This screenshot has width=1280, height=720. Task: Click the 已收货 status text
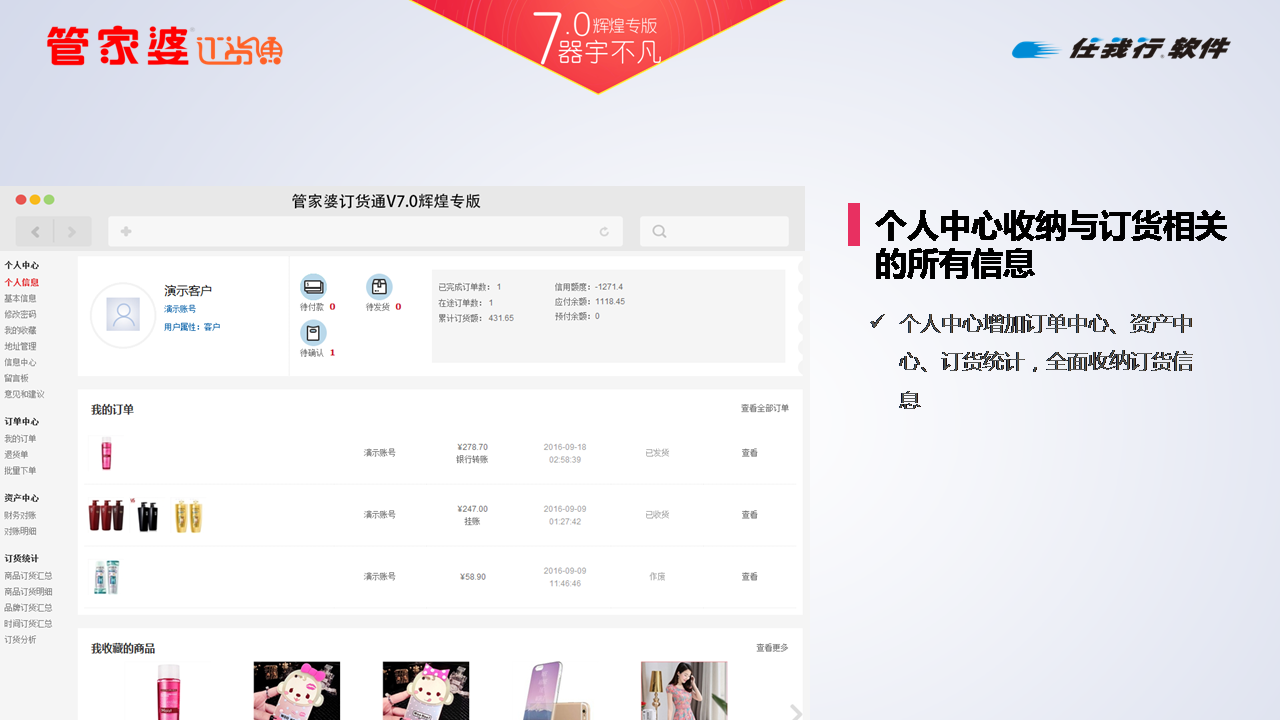[x=657, y=515]
